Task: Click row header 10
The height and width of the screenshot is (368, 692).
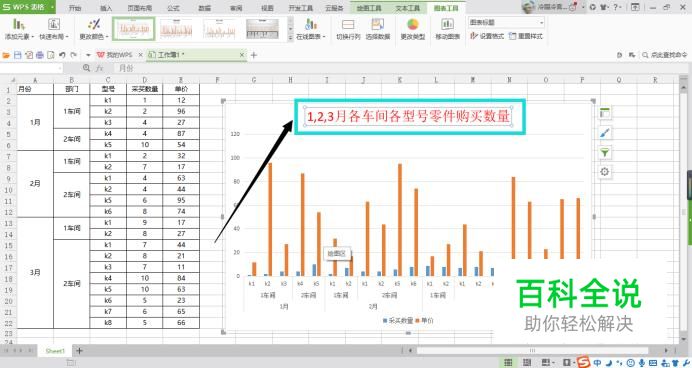Action: (8, 189)
